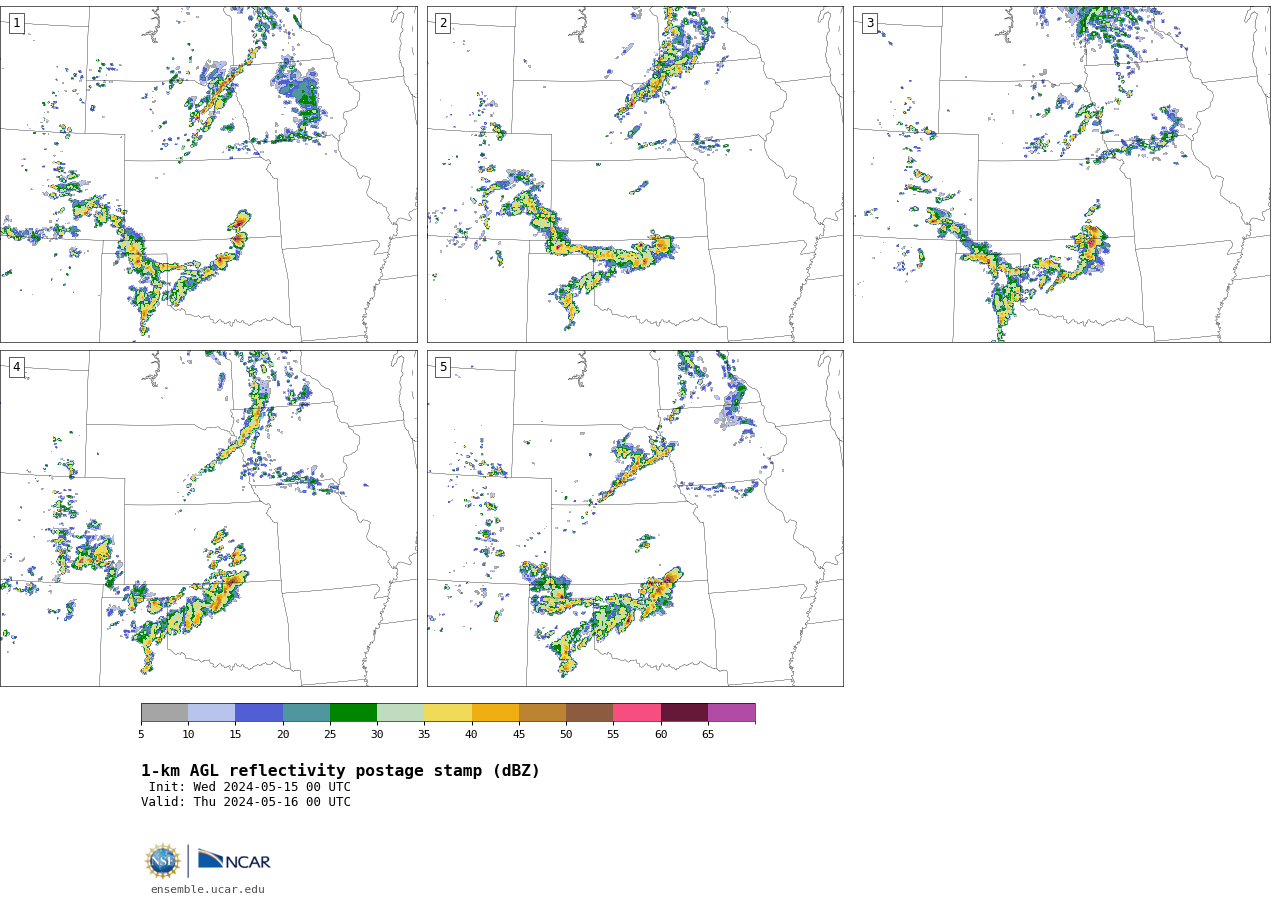Click panel number label 5
Screen dimensions: 1280x901
[x=443, y=367]
